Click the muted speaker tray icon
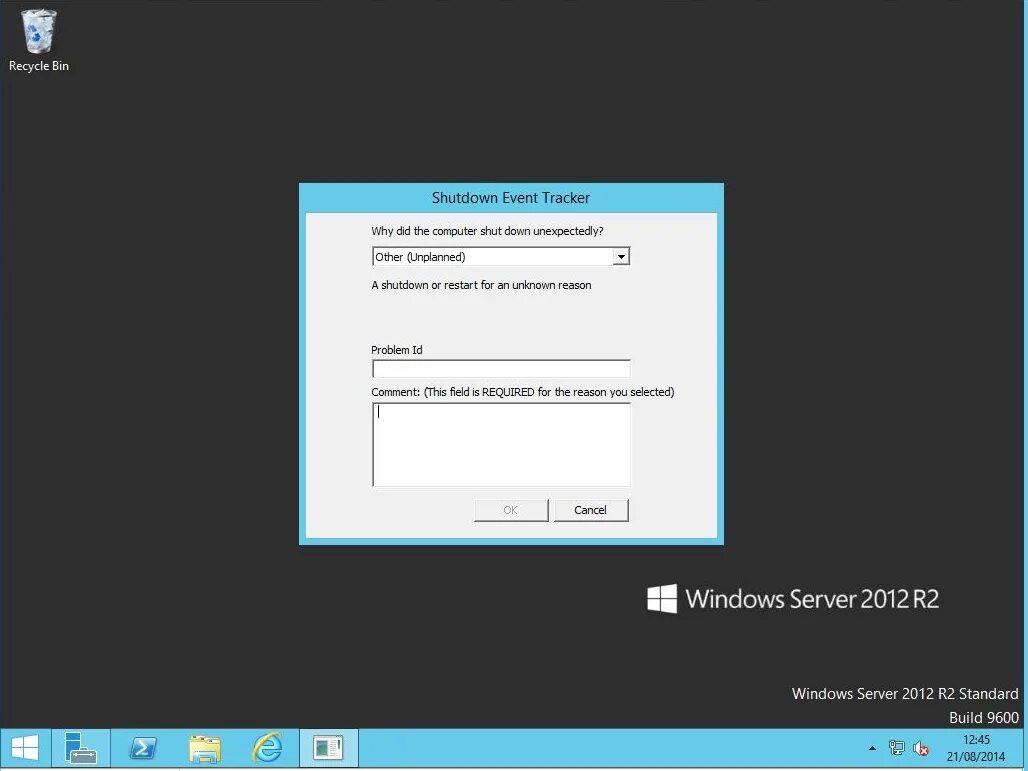This screenshot has width=1028, height=771. tap(921, 748)
